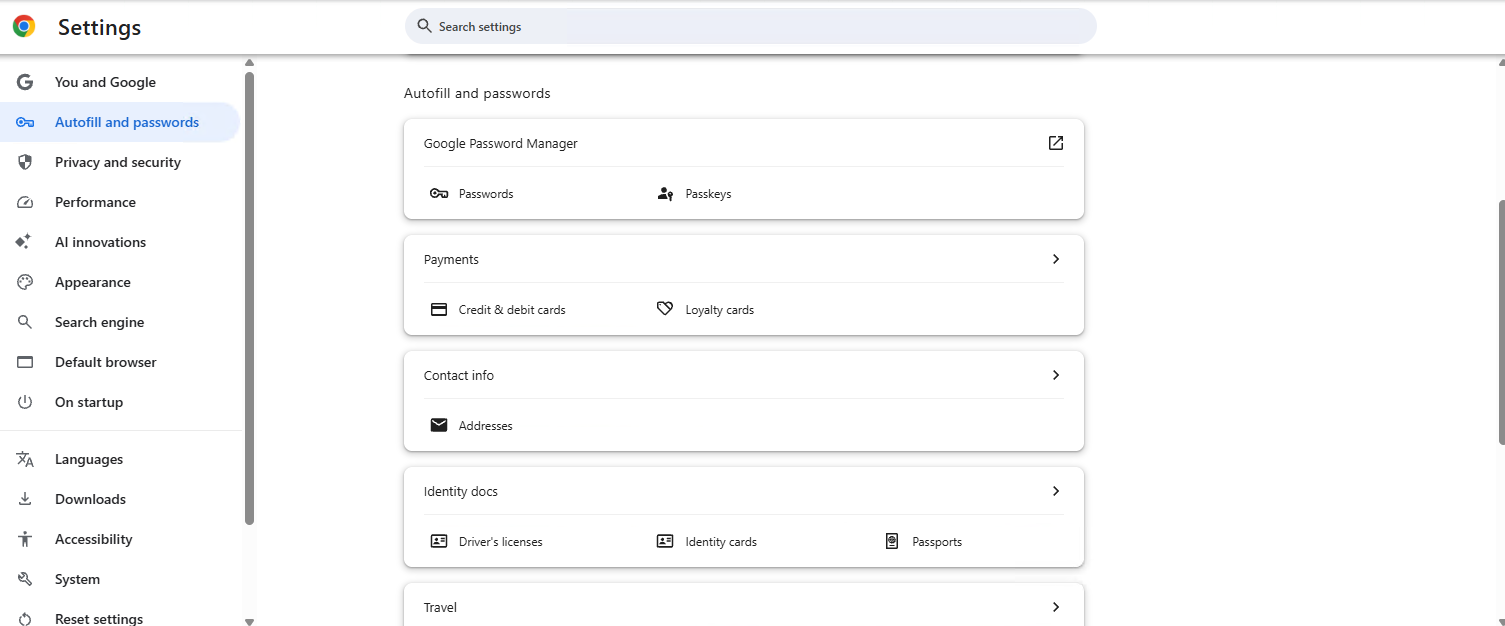This screenshot has height=626, width=1505.
Task: Open Passports
Action: click(x=937, y=542)
